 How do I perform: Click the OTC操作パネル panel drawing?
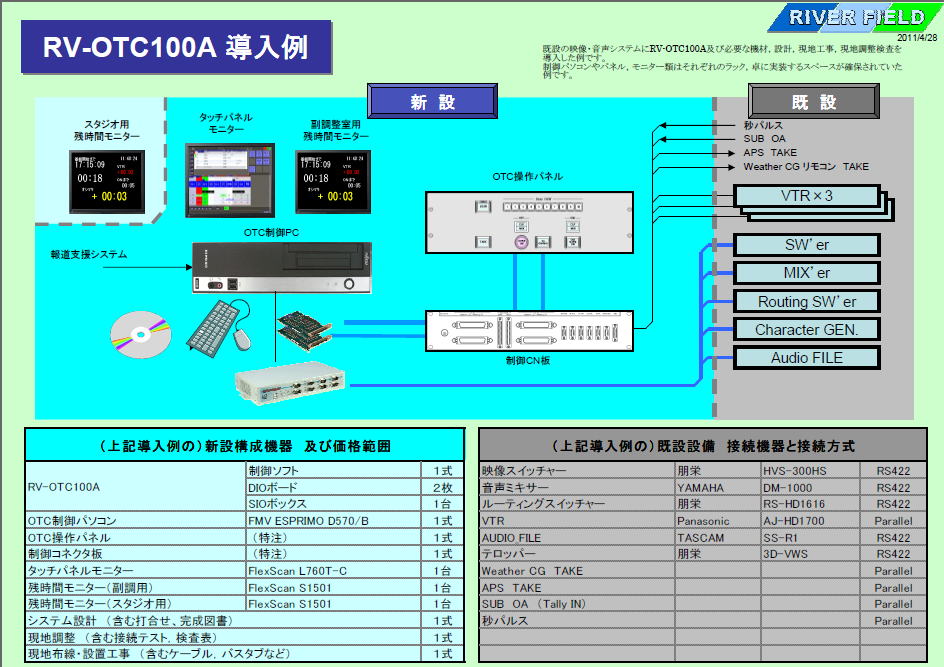click(x=529, y=223)
